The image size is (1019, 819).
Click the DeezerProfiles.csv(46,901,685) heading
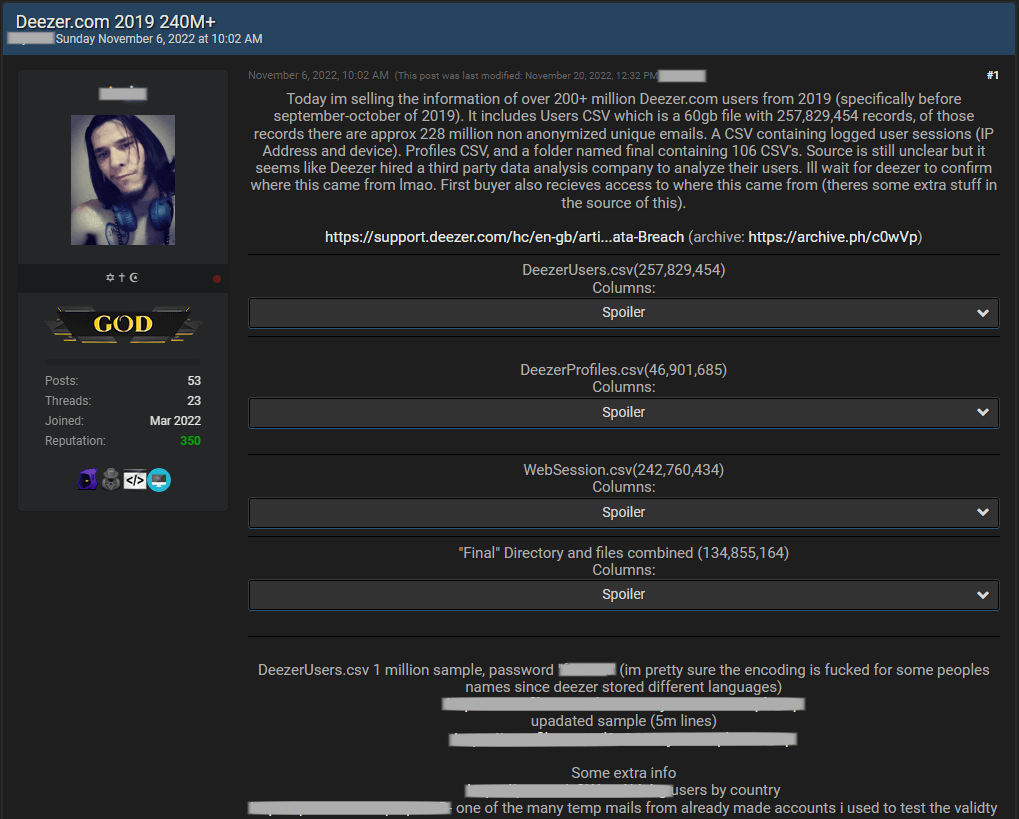(x=623, y=370)
